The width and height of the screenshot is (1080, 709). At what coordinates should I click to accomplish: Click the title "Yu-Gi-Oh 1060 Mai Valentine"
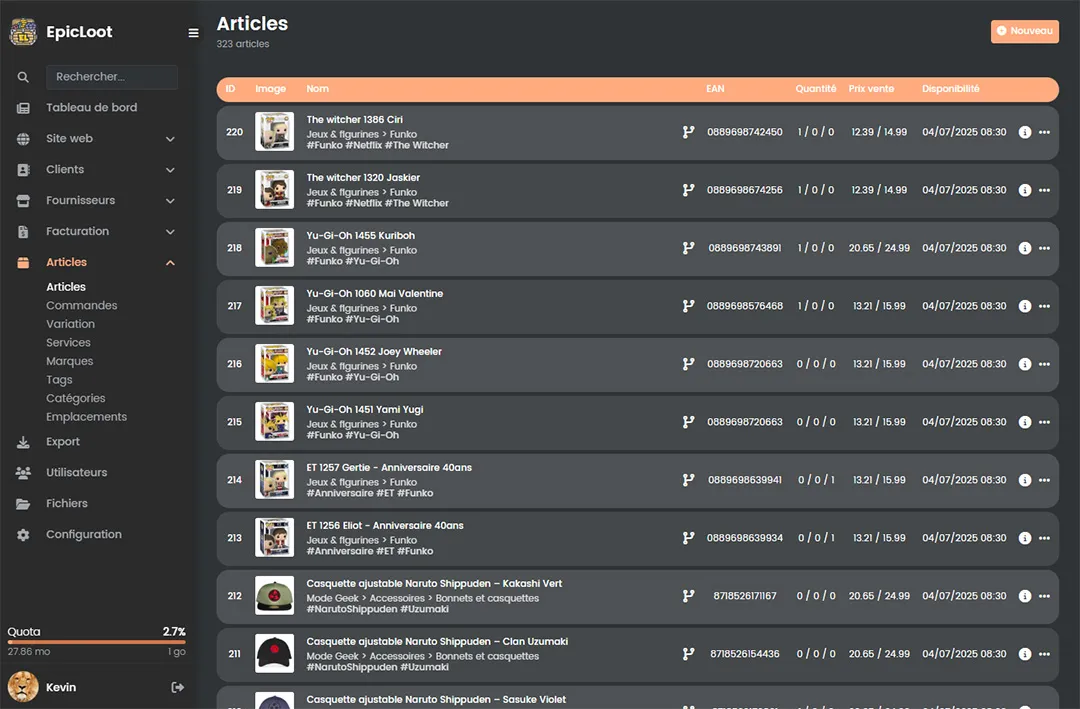point(375,294)
